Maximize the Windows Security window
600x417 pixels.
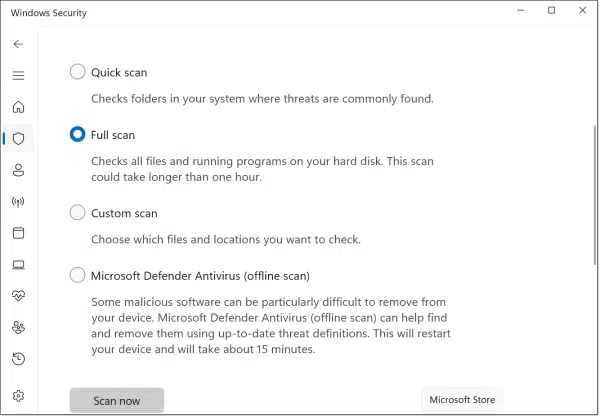551,10
